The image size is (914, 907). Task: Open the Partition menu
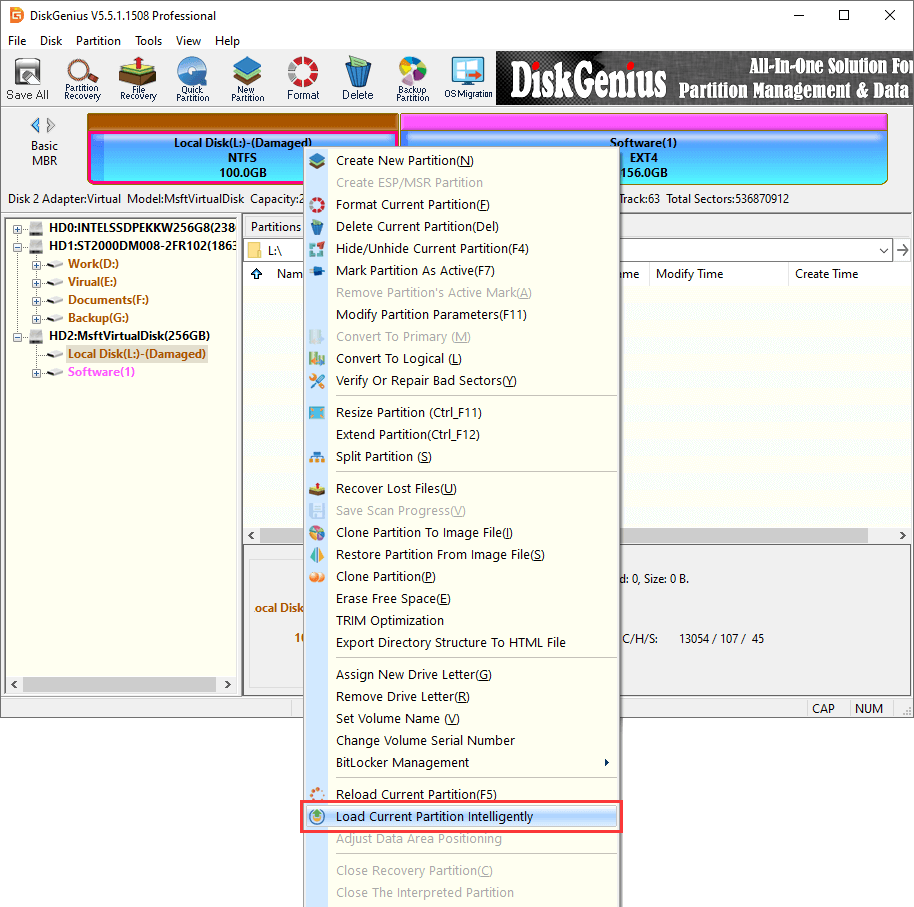pos(98,41)
